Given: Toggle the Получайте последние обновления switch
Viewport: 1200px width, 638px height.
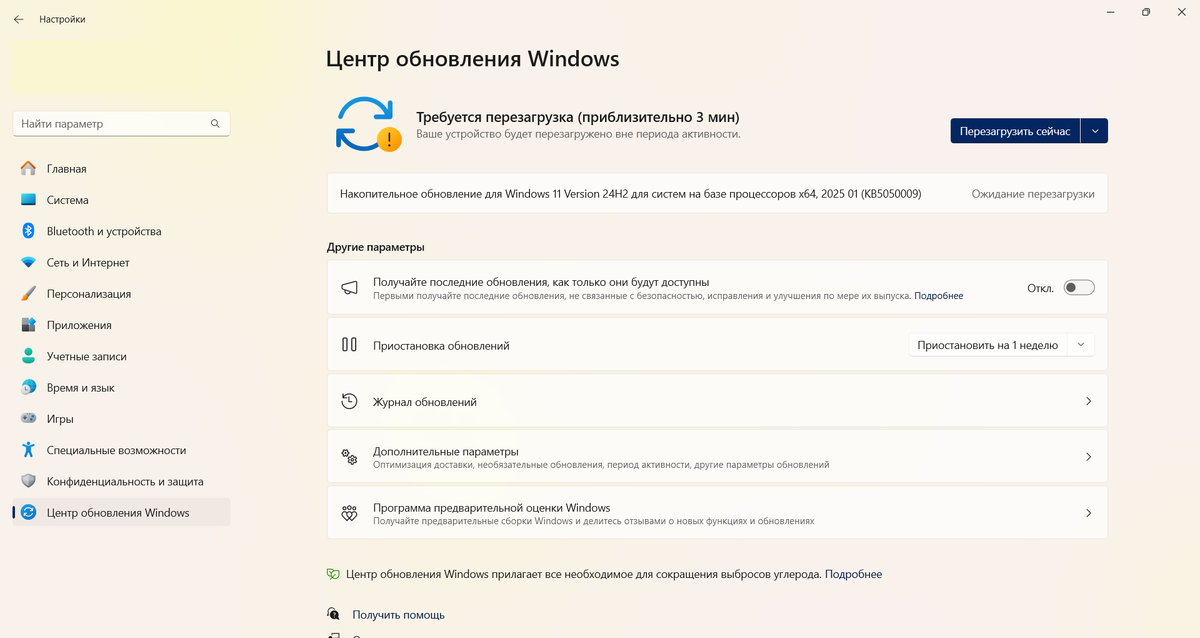Looking at the screenshot, I should tap(1079, 288).
